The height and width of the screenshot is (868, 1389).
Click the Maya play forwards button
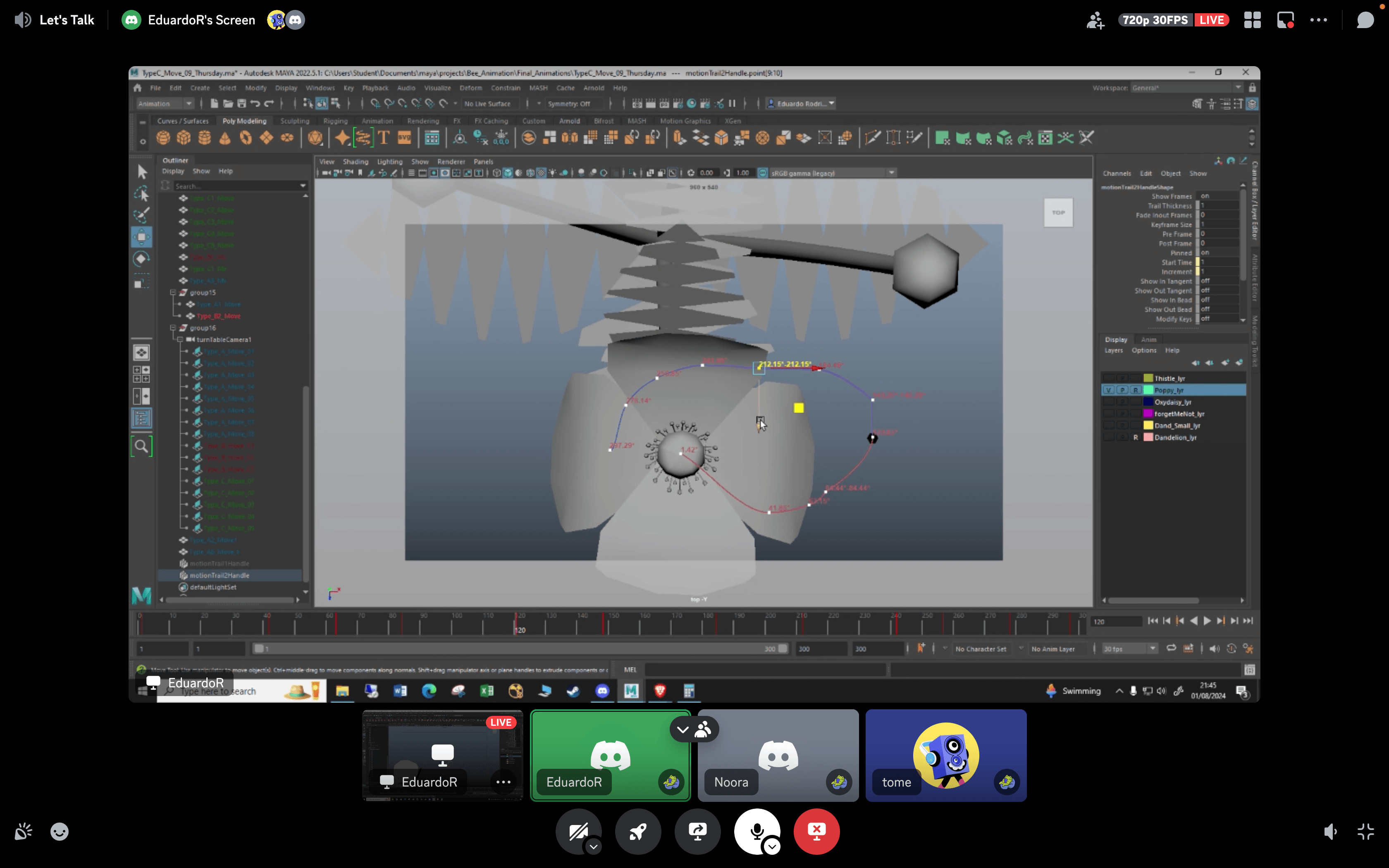pos(1207,620)
